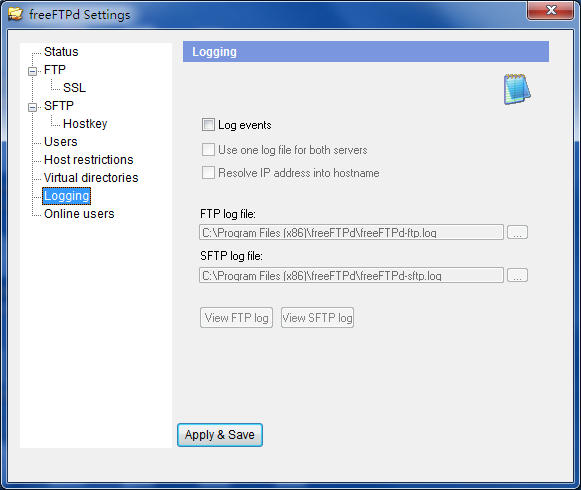
Task: Click the Apply & Save button
Action: [220, 435]
